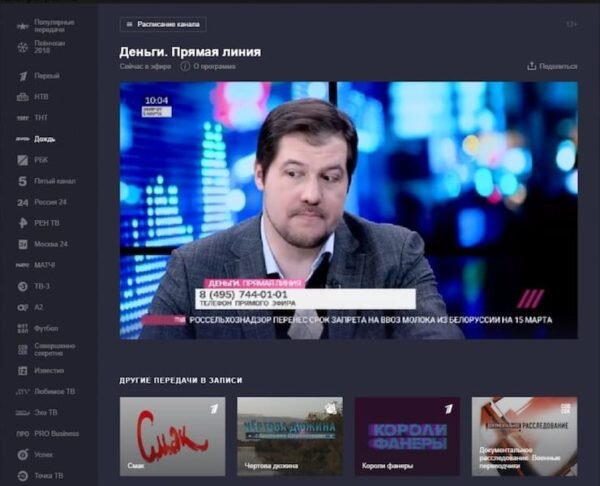Open the Чертова дюжина thumbnail
The height and width of the screenshot is (486, 600).
(290, 436)
